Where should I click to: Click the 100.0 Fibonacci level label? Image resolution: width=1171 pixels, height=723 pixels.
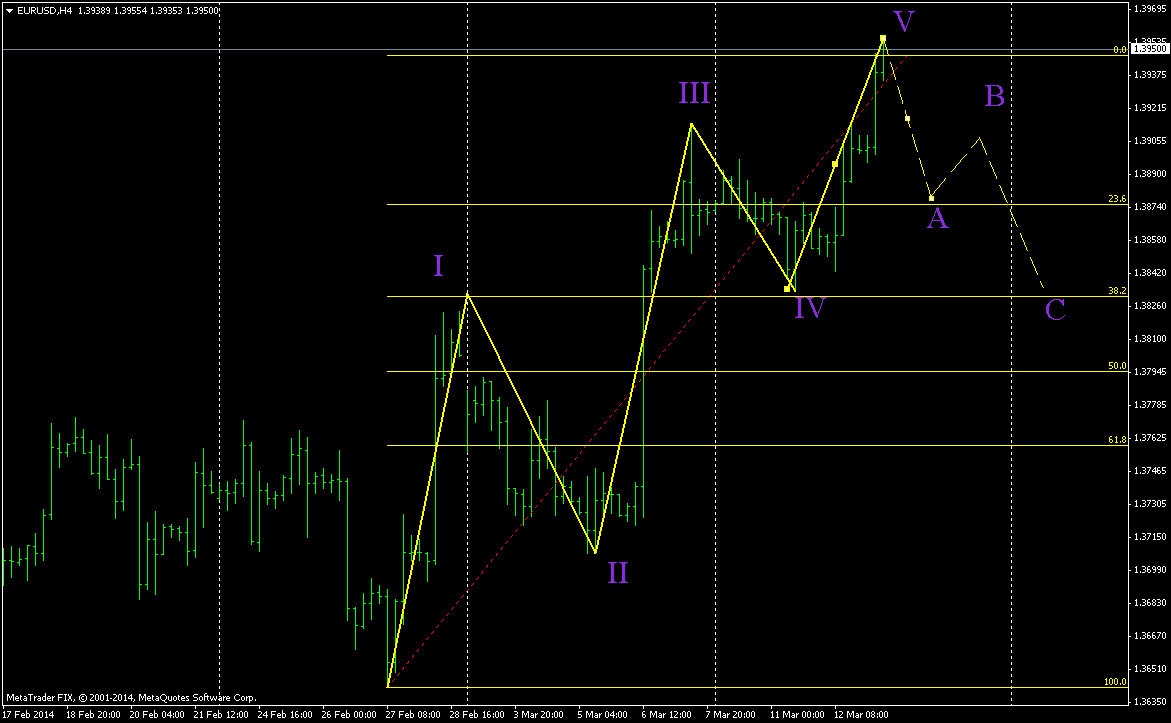(x=1115, y=682)
